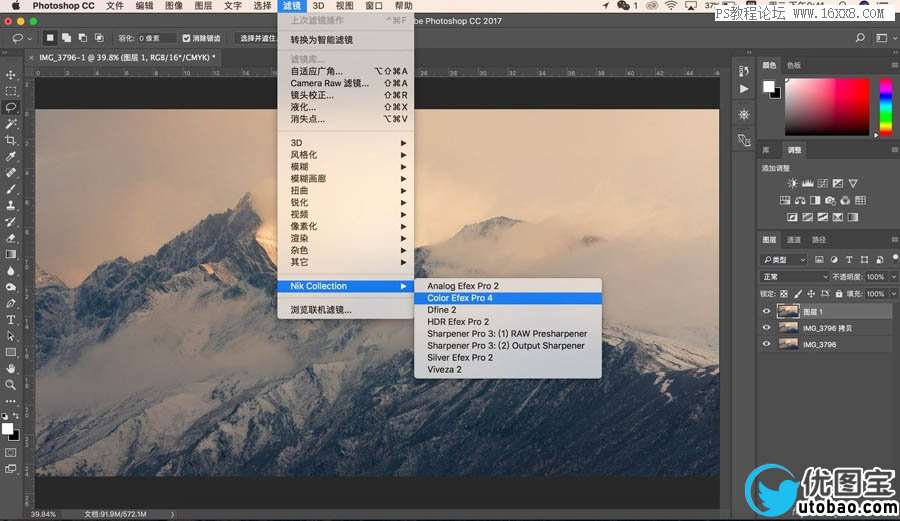Select the Clone Stamp tool

(x=10, y=205)
